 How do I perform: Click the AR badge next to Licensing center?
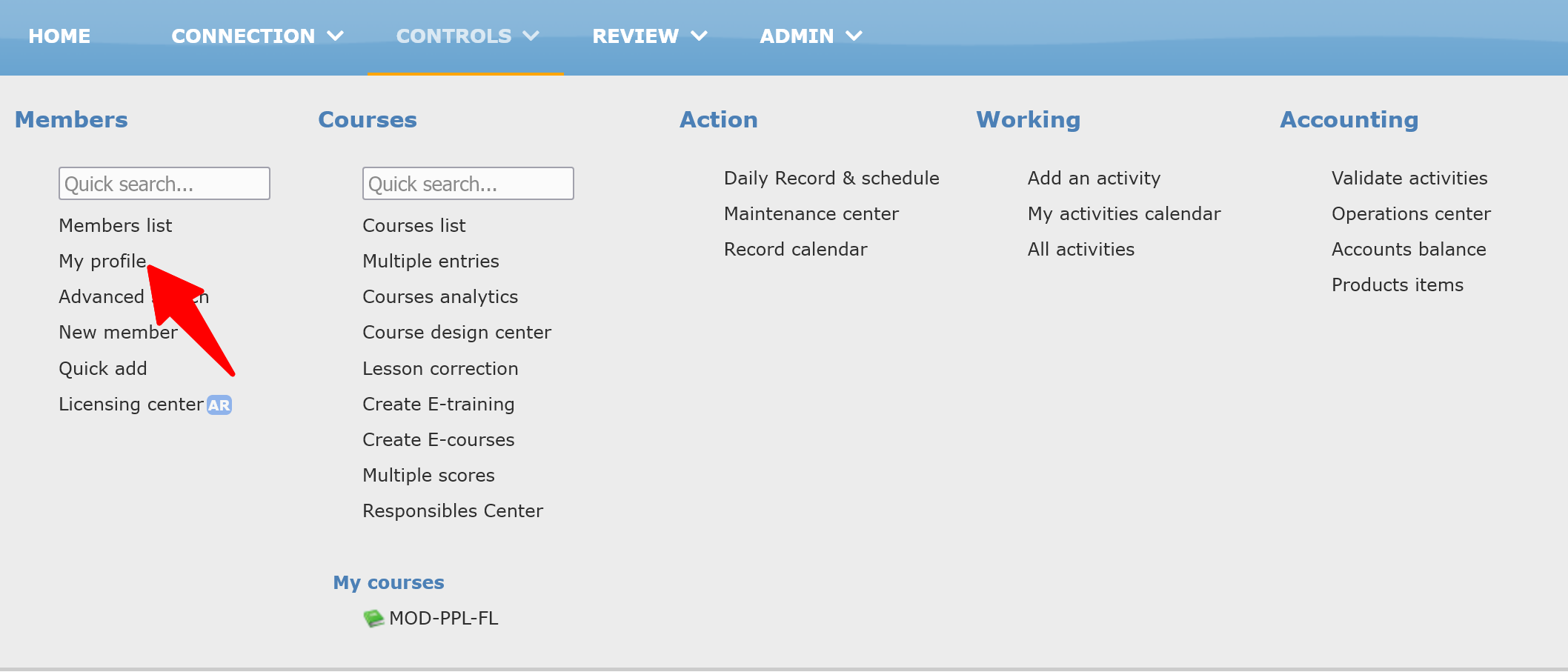pos(219,405)
